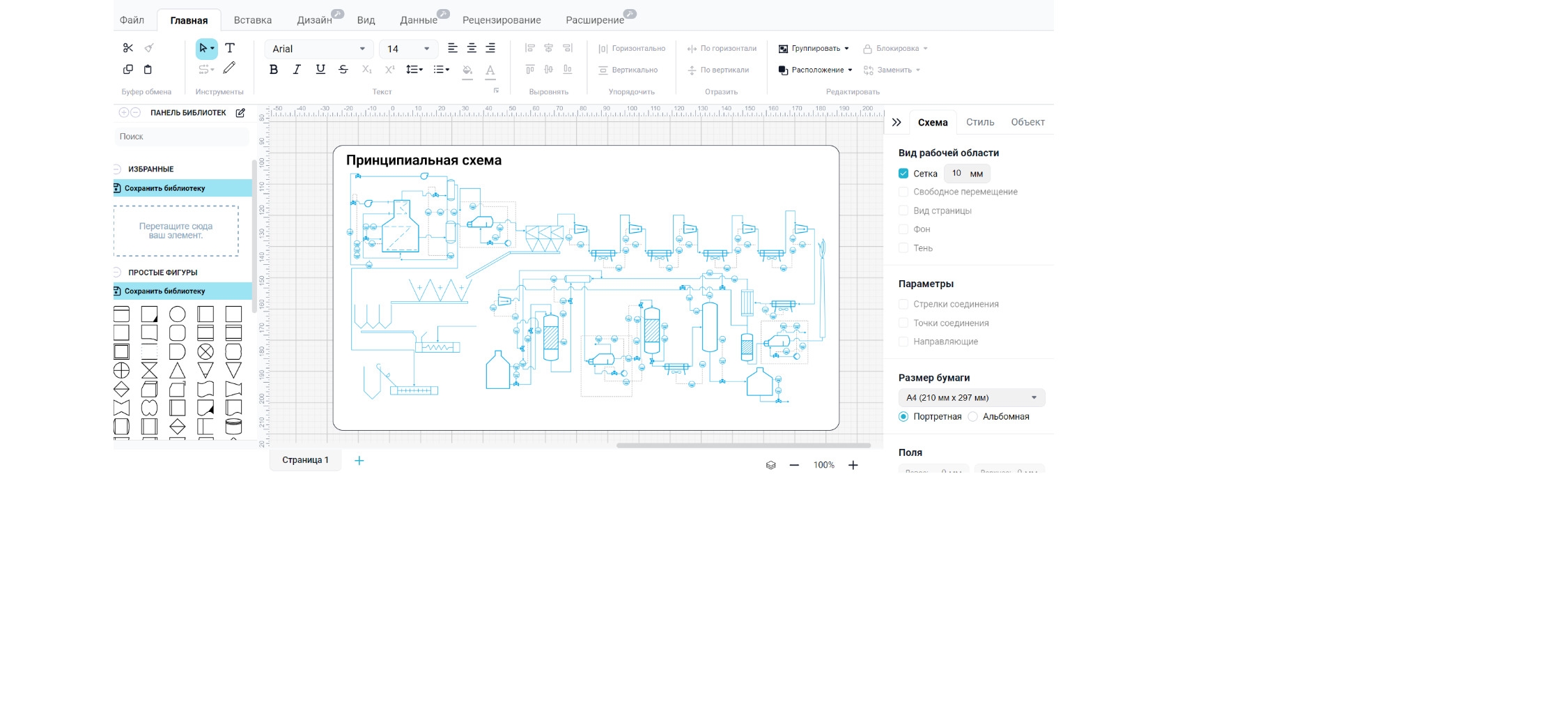Add a new page with plus icon
Image resolution: width=1568 pixels, height=704 pixels.
coord(359,461)
